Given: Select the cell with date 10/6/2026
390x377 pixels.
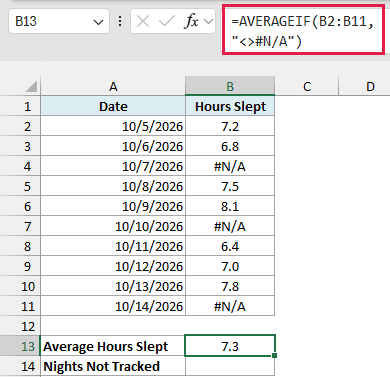Looking at the screenshot, I should coord(113,146).
